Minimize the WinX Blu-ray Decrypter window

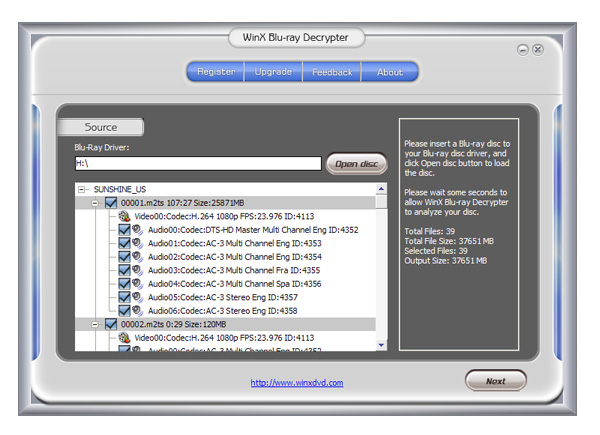[x=523, y=50]
